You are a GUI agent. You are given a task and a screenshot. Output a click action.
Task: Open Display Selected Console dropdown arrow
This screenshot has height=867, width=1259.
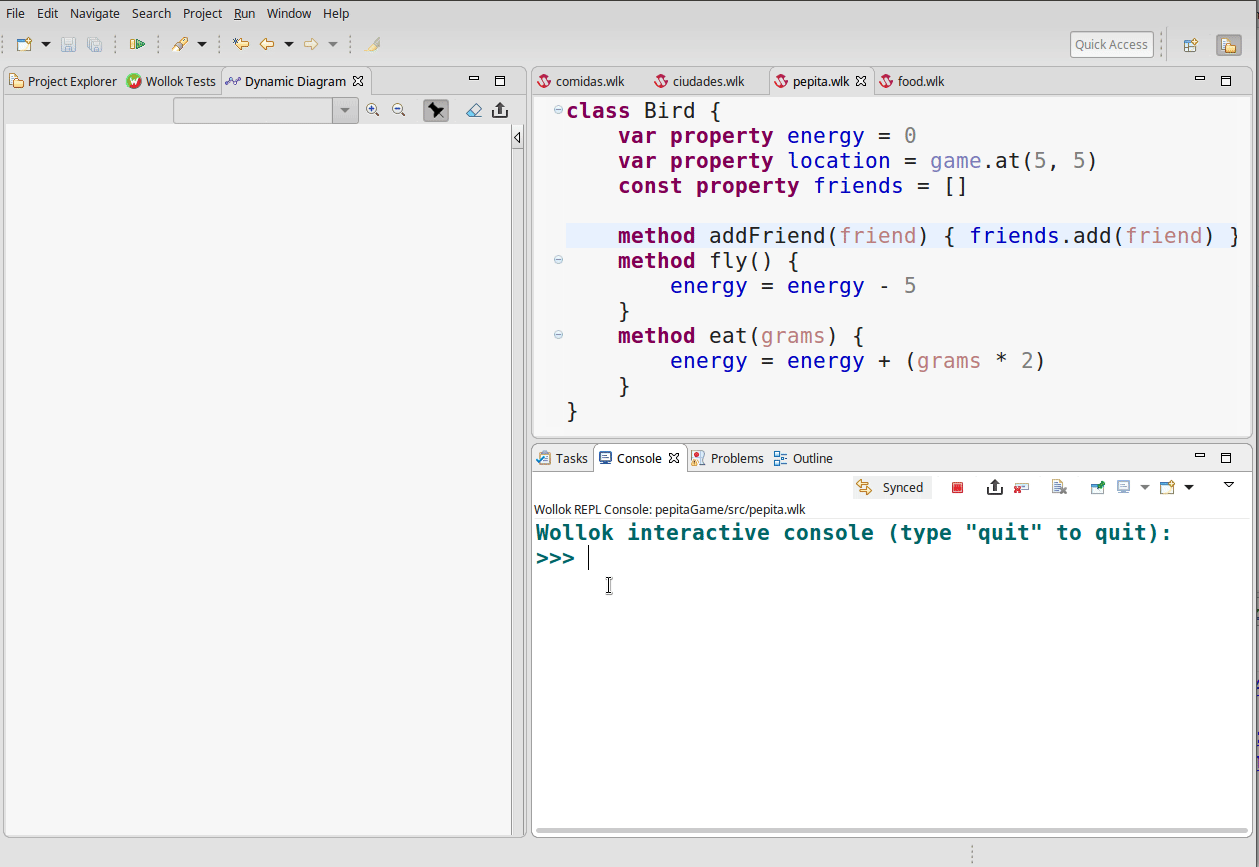(1145, 487)
